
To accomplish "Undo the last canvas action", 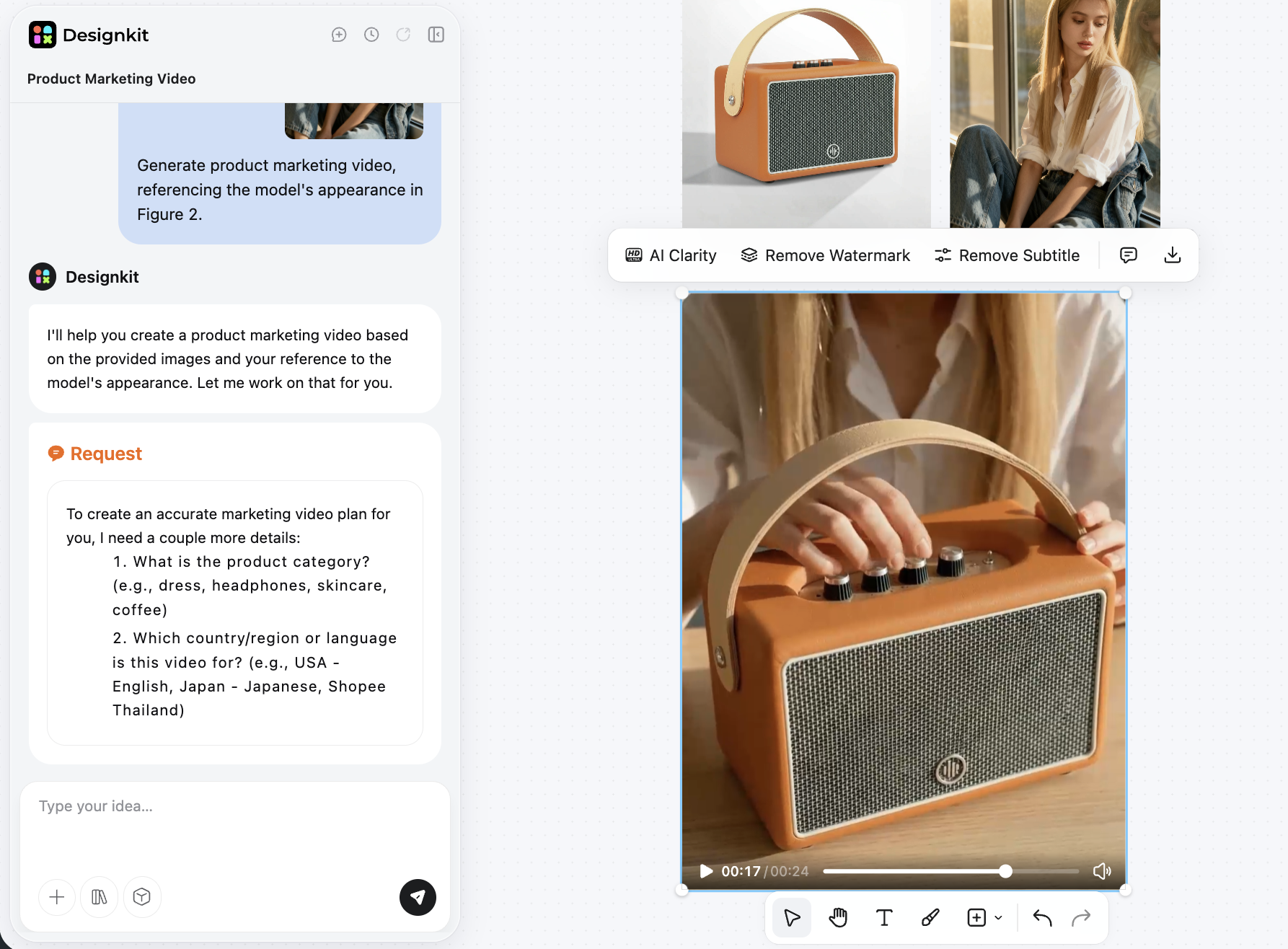I will point(1042,917).
